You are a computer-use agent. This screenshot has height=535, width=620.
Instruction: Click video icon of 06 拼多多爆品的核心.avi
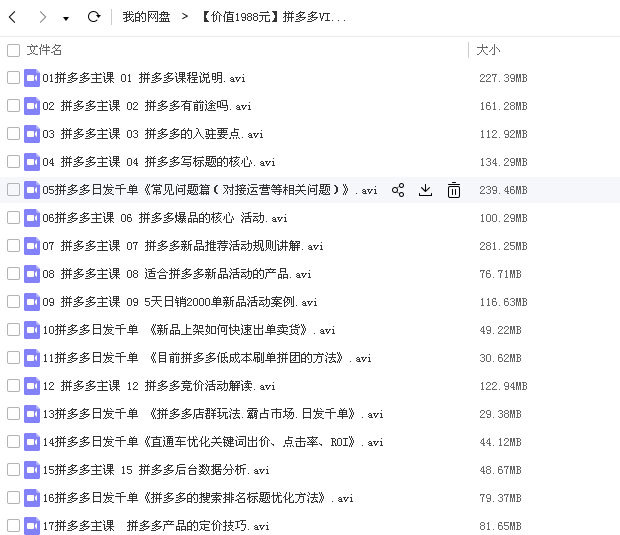tap(32, 218)
